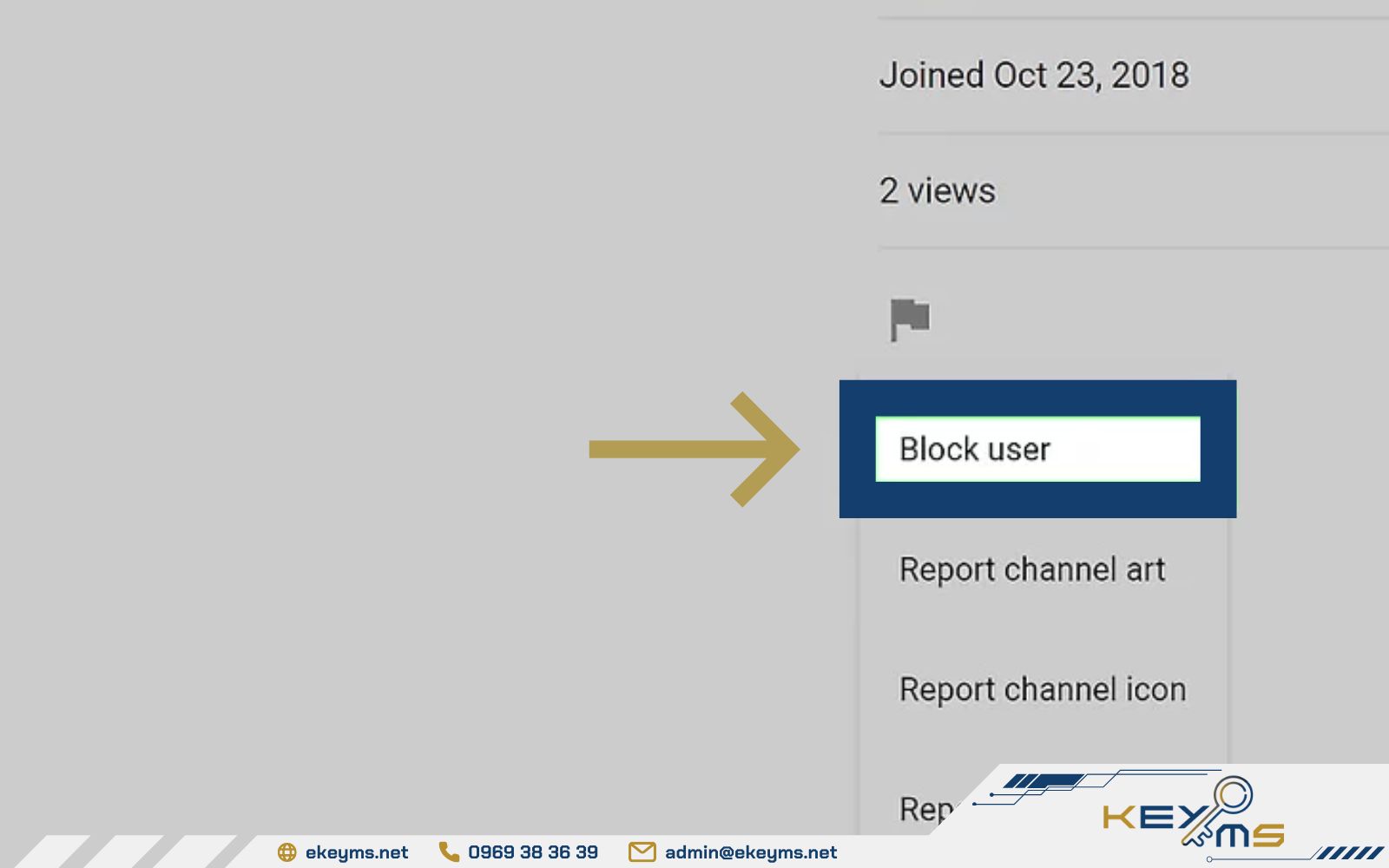The width and height of the screenshot is (1389, 868).
Task: Click the KEYMS logo lettering
Action: tap(1146, 818)
